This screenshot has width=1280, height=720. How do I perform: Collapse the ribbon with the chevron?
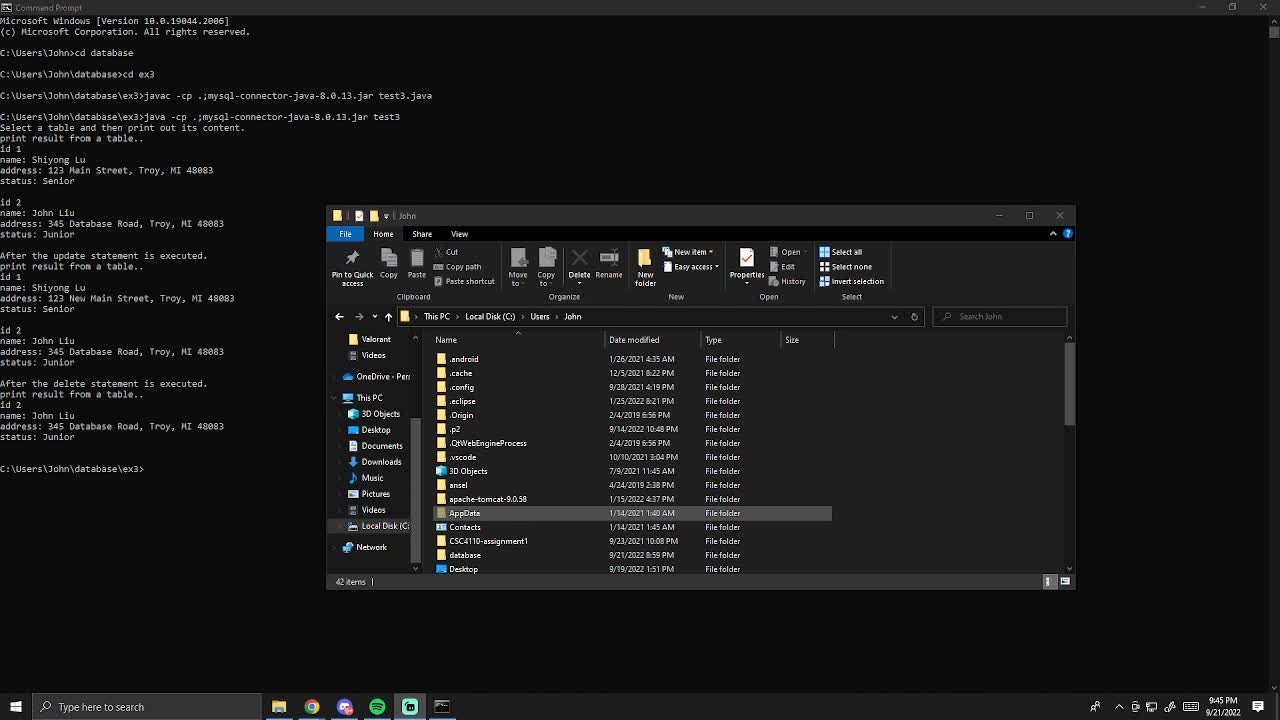tap(1053, 234)
